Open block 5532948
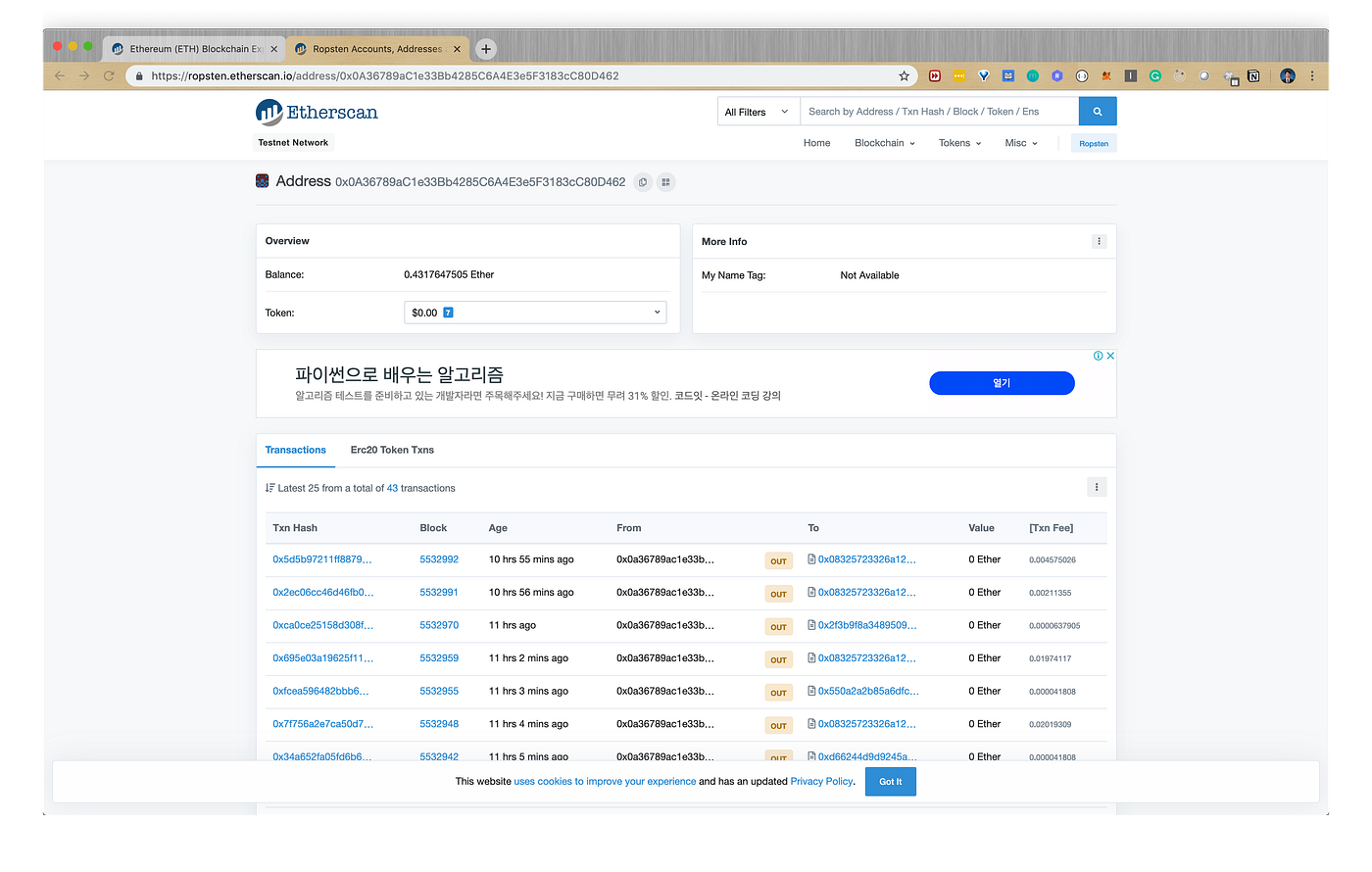This screenshot has height=872, width=1372. click(439, 724)
